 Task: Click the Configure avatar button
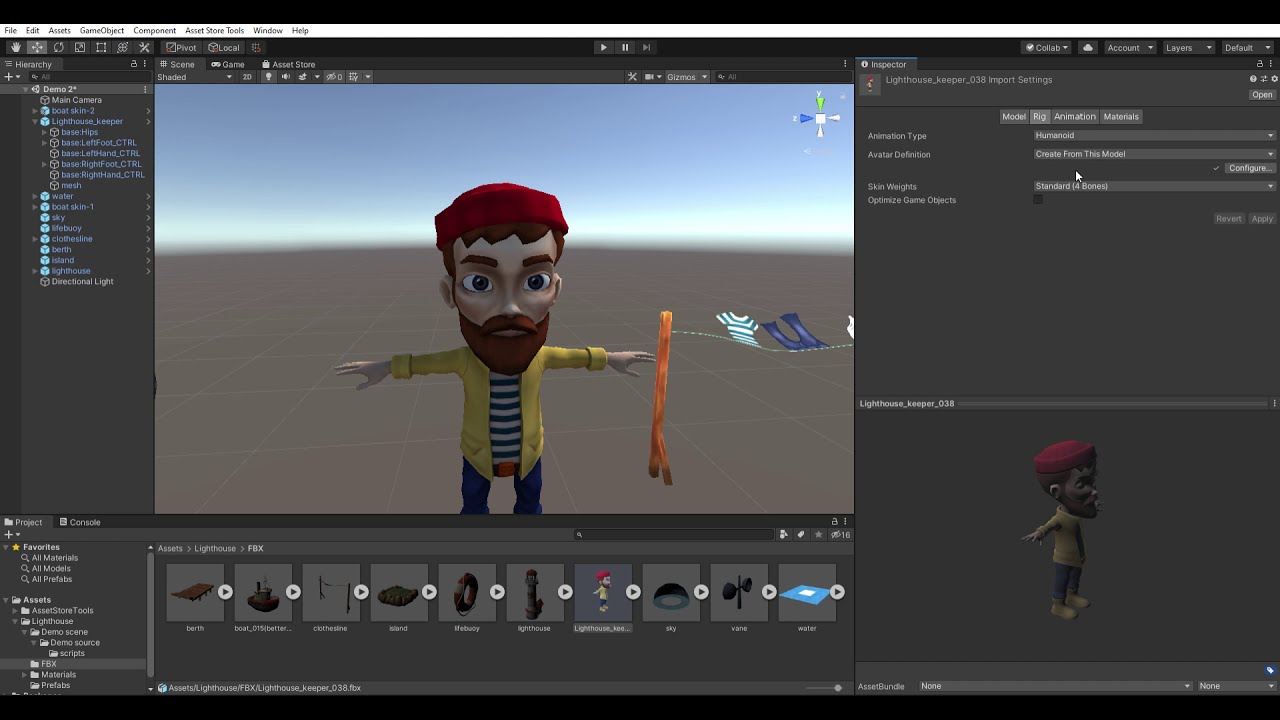pos(1250,168)
